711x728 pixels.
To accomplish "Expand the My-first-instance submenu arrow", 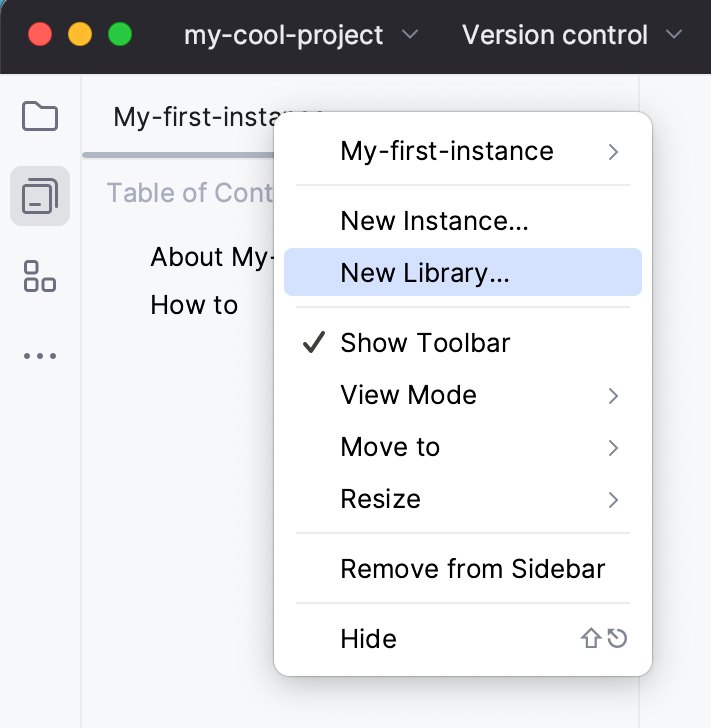I will click(x=613, y=152).
